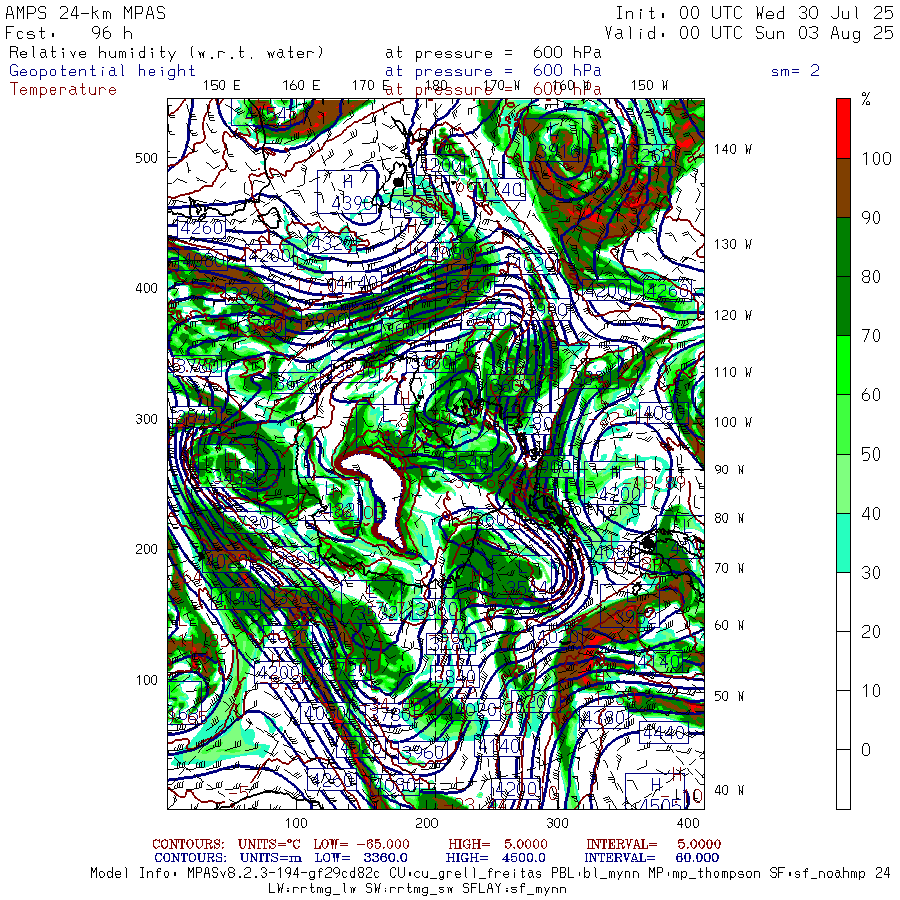
Task: Click the 'Init: 00 UTC Wed 30 Jul 25' text
Action: [x=754, y=13]
